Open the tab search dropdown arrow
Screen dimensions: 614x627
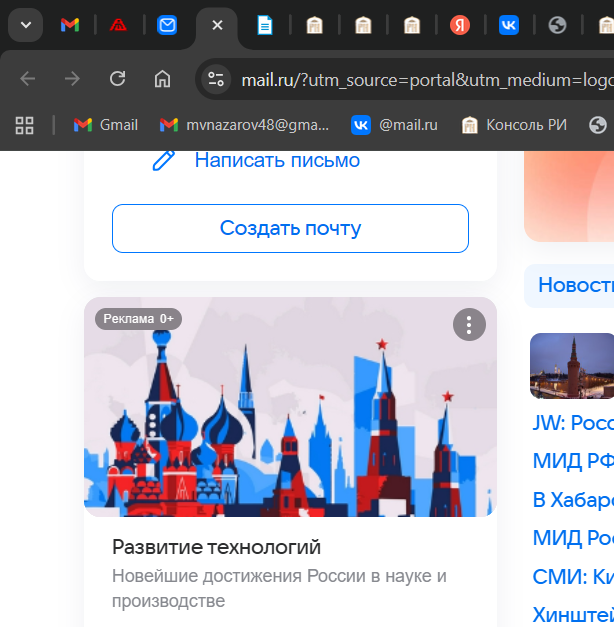coord(25,25)
